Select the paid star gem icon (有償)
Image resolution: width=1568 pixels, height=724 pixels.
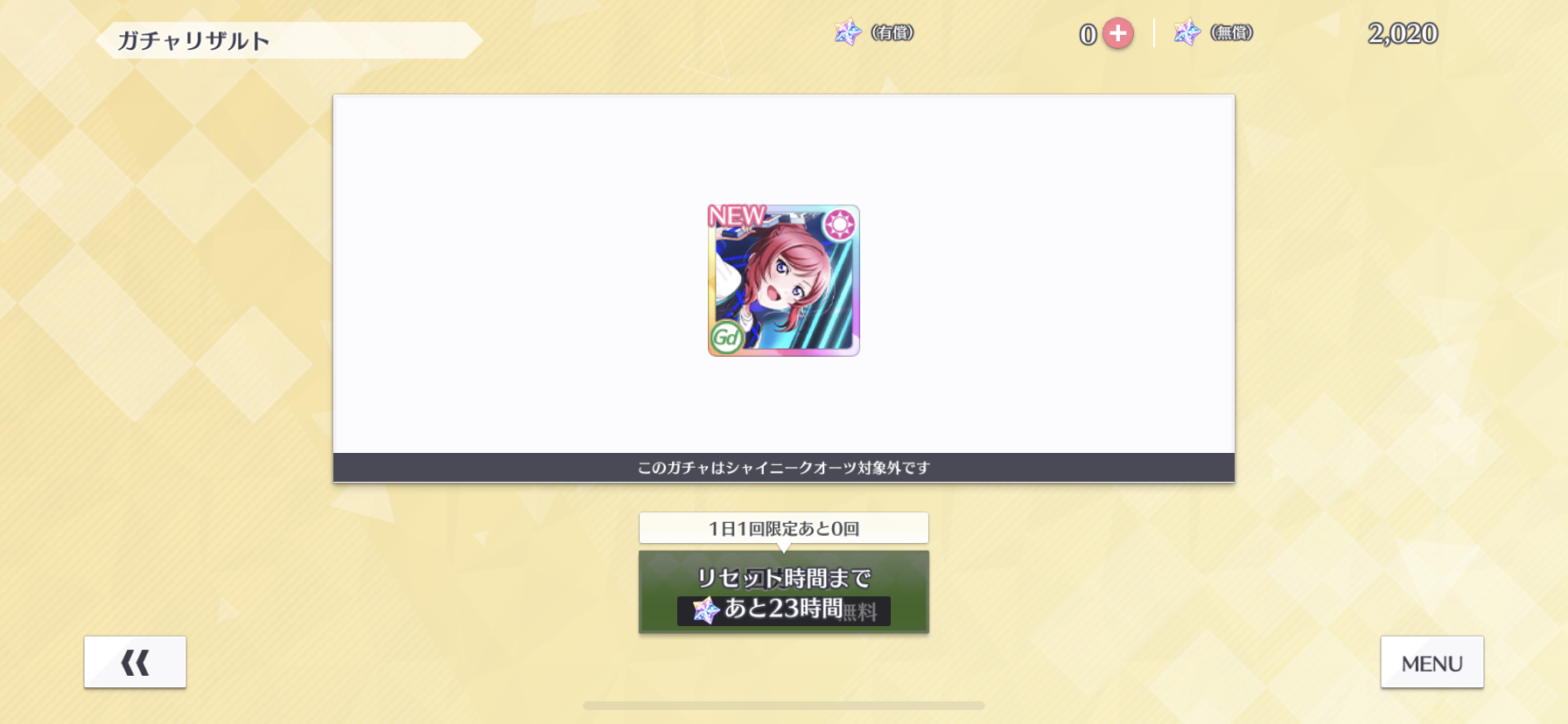coord(847,33)
